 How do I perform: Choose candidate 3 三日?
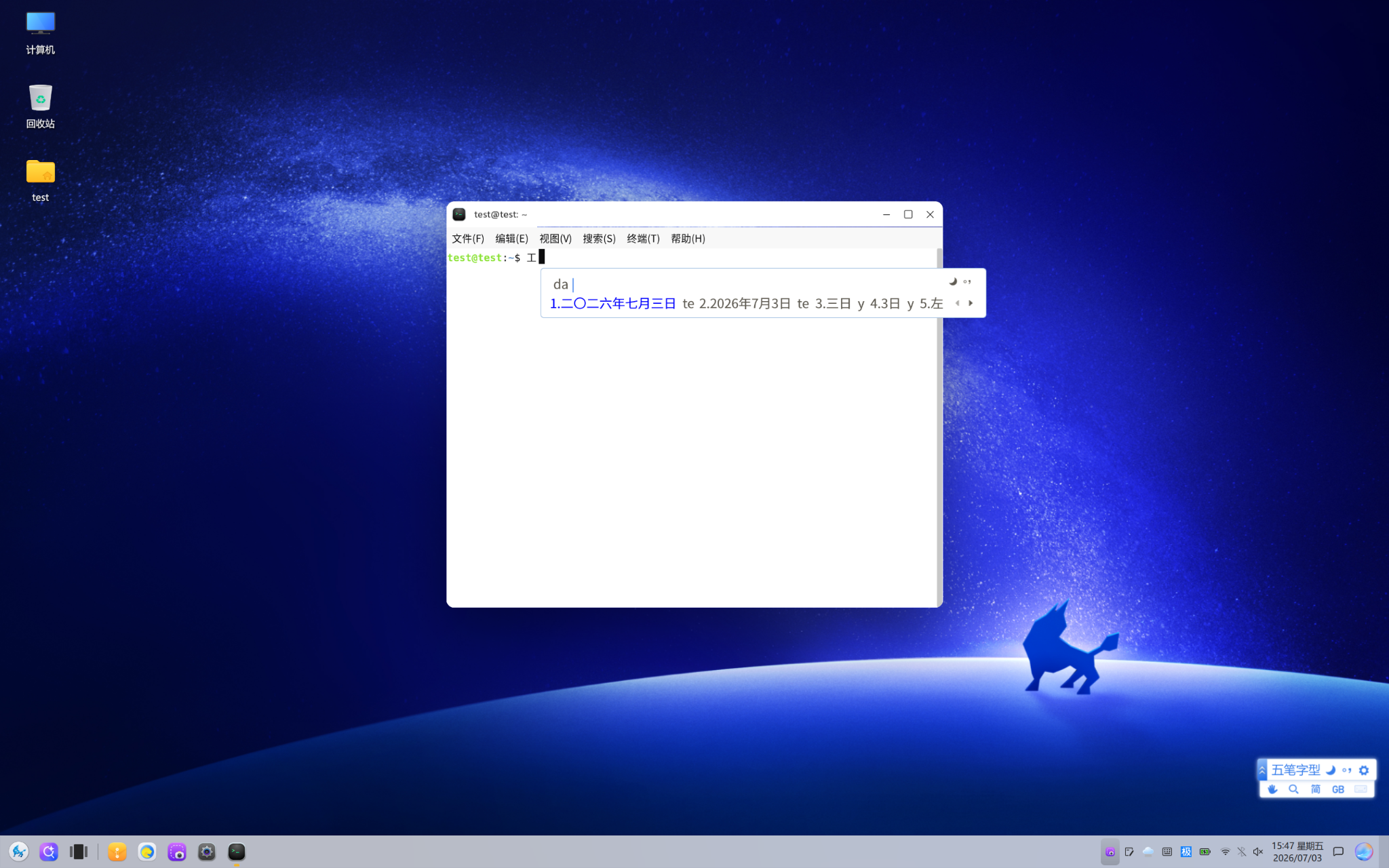click(833, 304)
